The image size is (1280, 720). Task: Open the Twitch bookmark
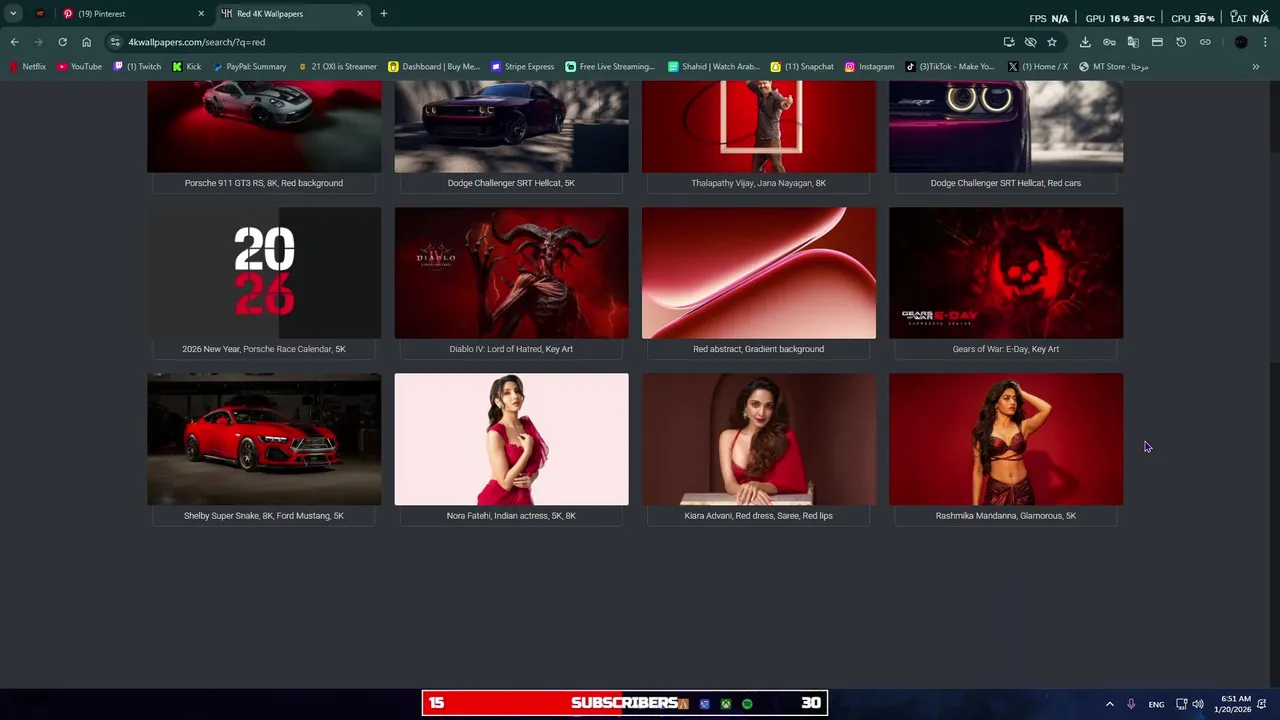coord(137,67)
